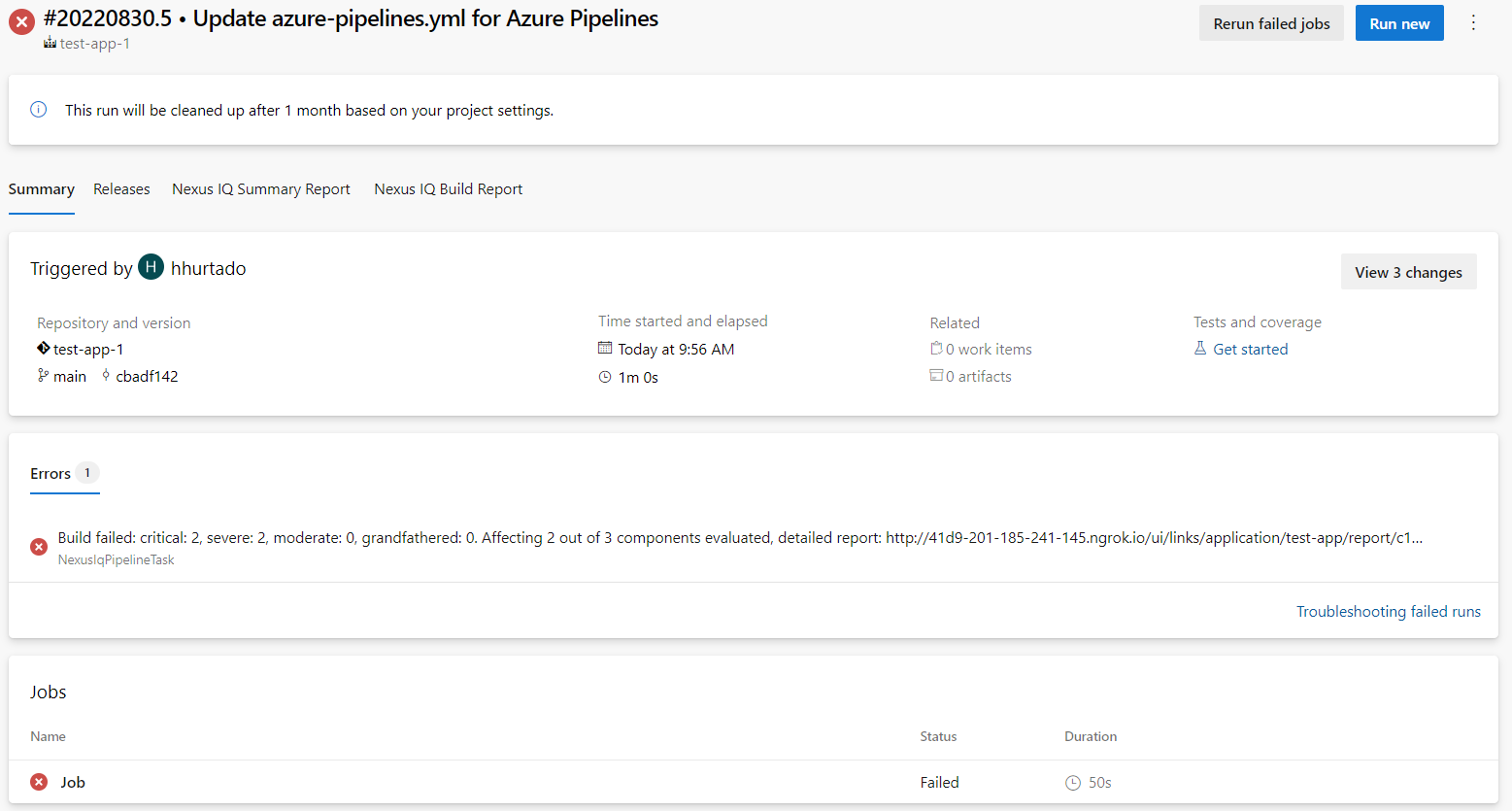Click the Run new button
This screenshot has width=1512, height=811.
coord(1398,22)
